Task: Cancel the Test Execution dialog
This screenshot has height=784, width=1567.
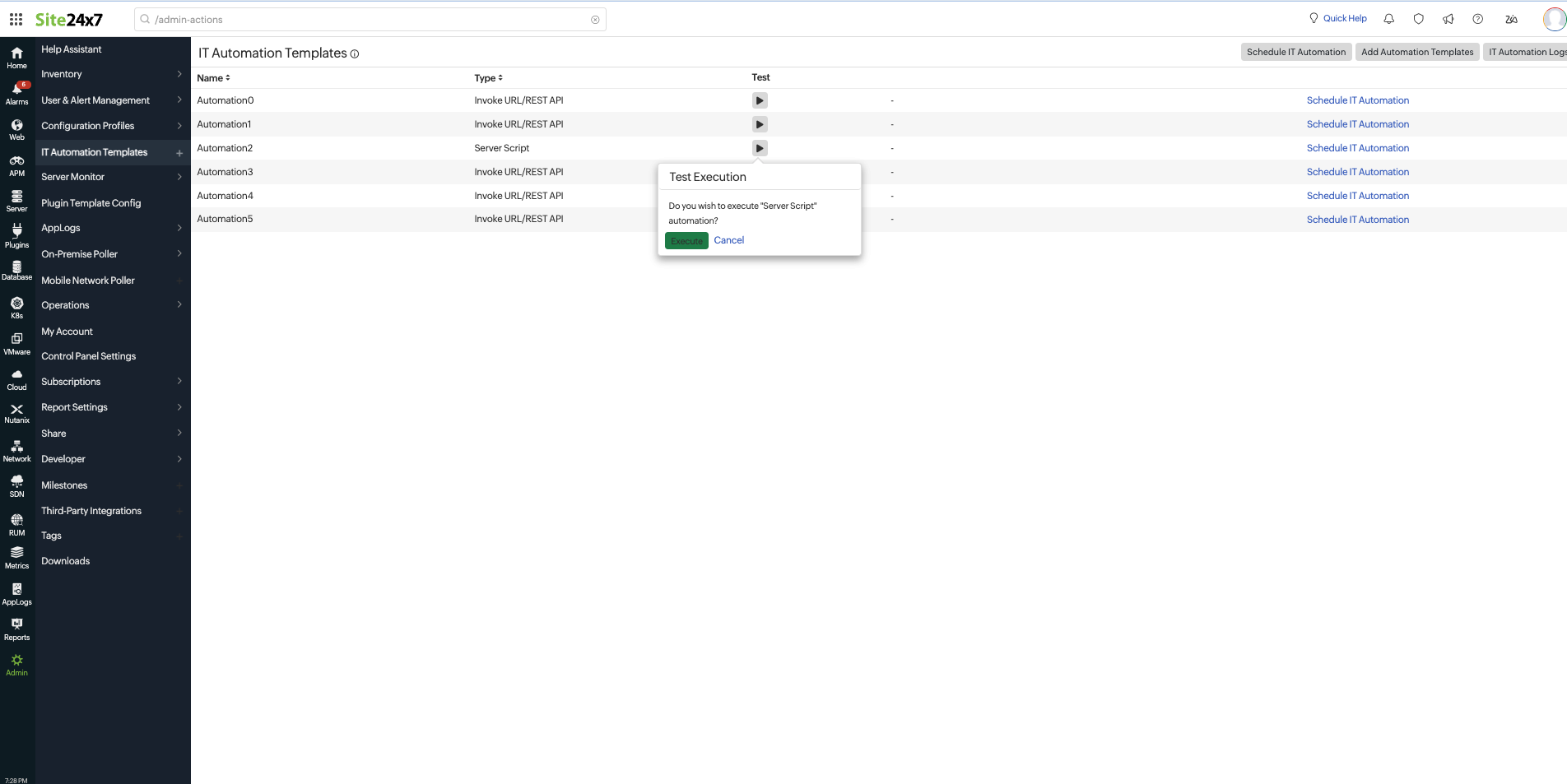Action: (728, 240)
